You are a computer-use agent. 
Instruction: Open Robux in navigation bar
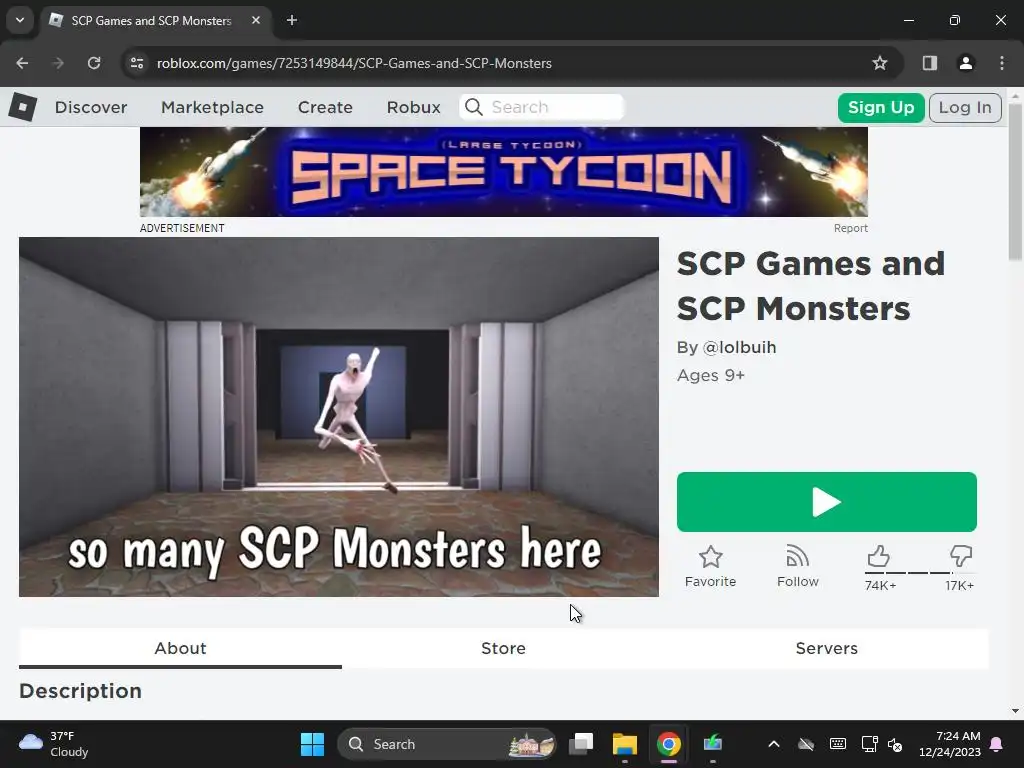[x=413, y=107]
